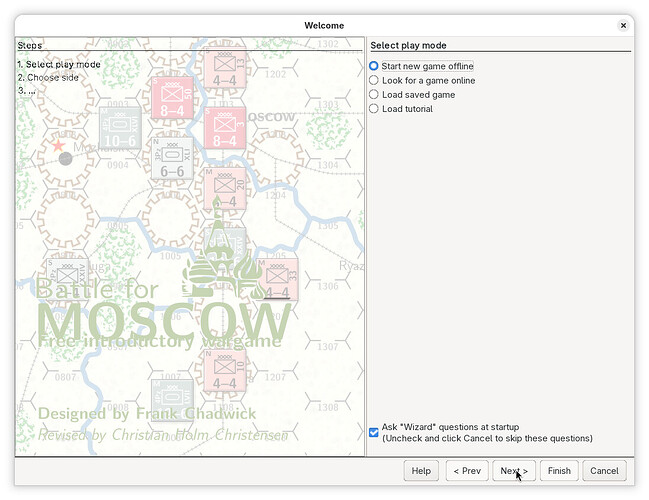The image size is (649, 500).
Task: Click the red star marker on map
Action: [58, 146]
